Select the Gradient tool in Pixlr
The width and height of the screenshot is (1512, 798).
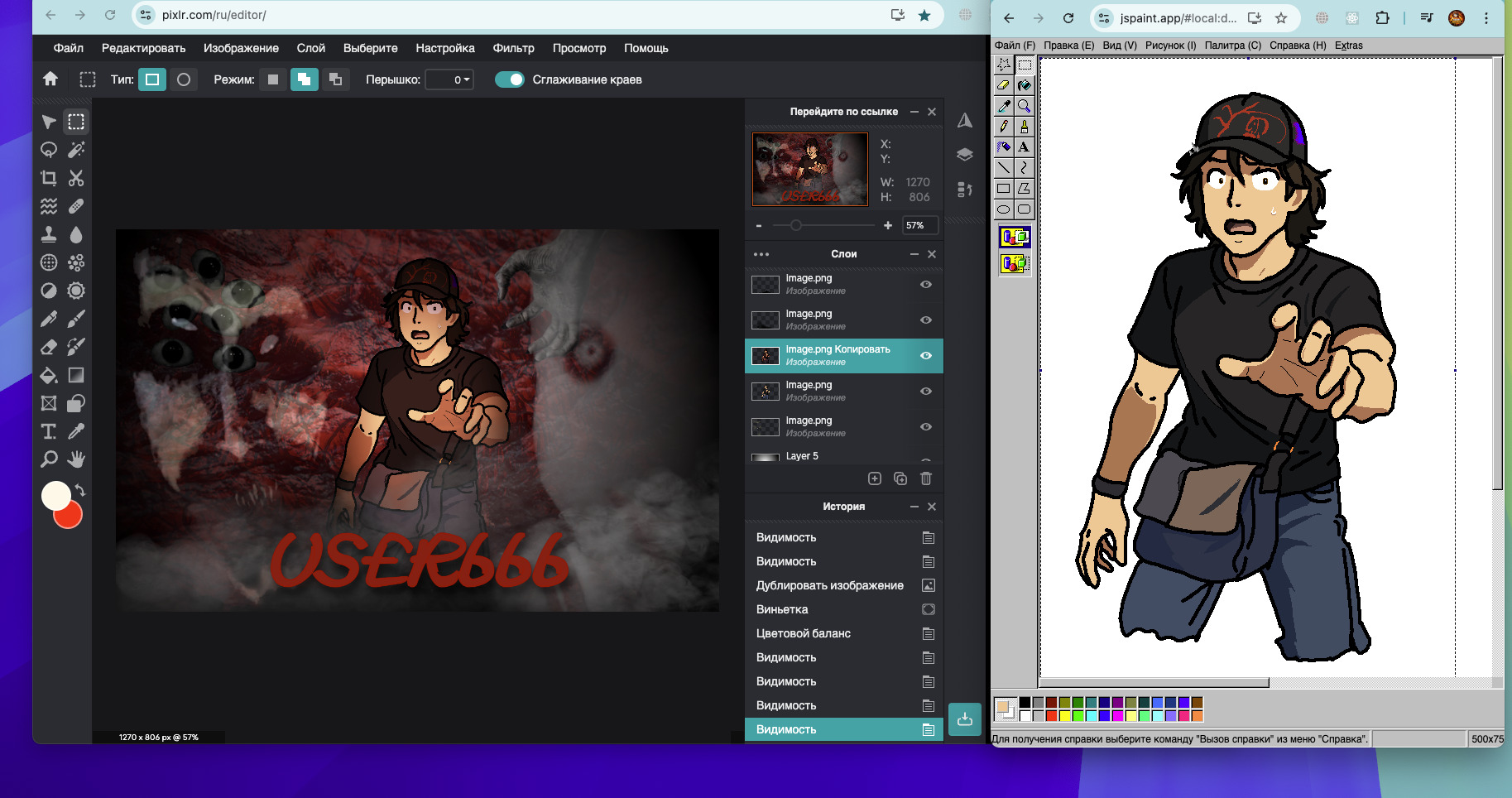76,375
